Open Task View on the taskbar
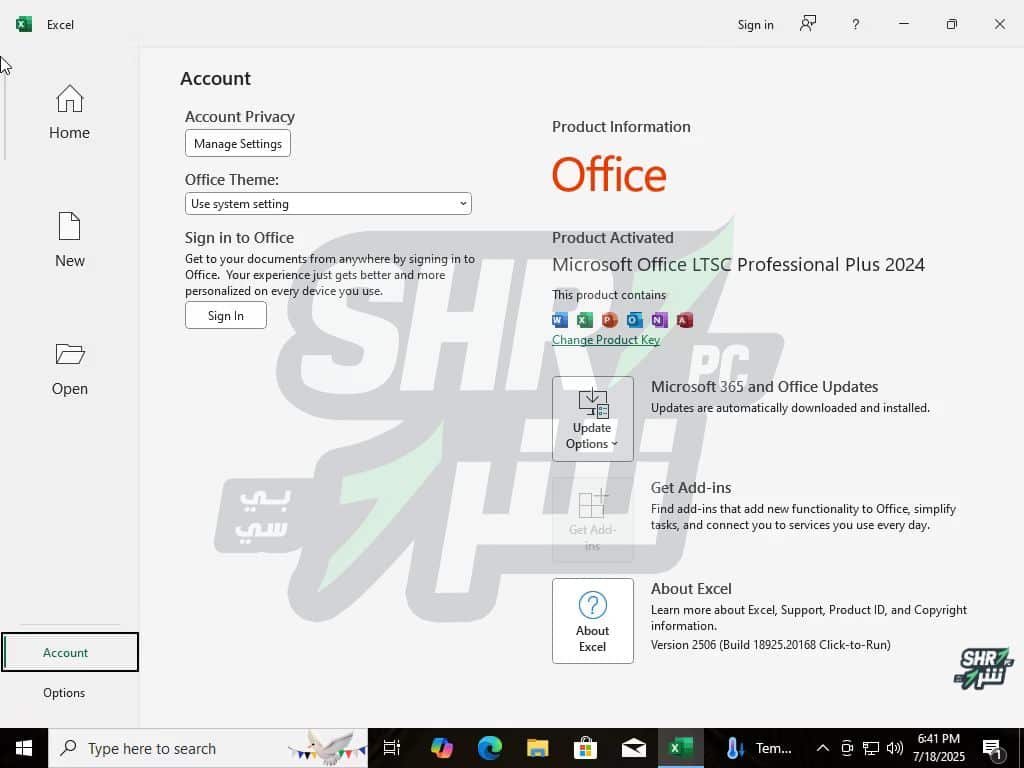 [392, 748]
